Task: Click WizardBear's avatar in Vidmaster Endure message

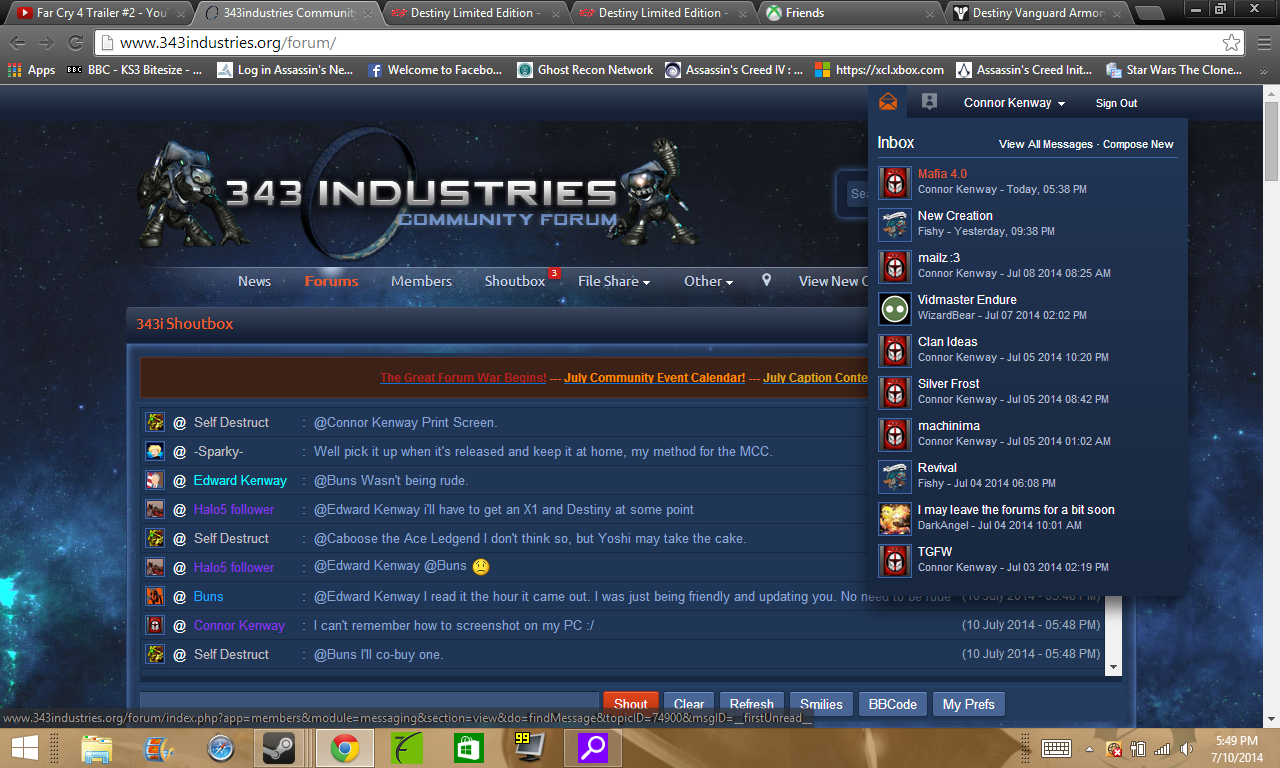Action: click(894, 309)
